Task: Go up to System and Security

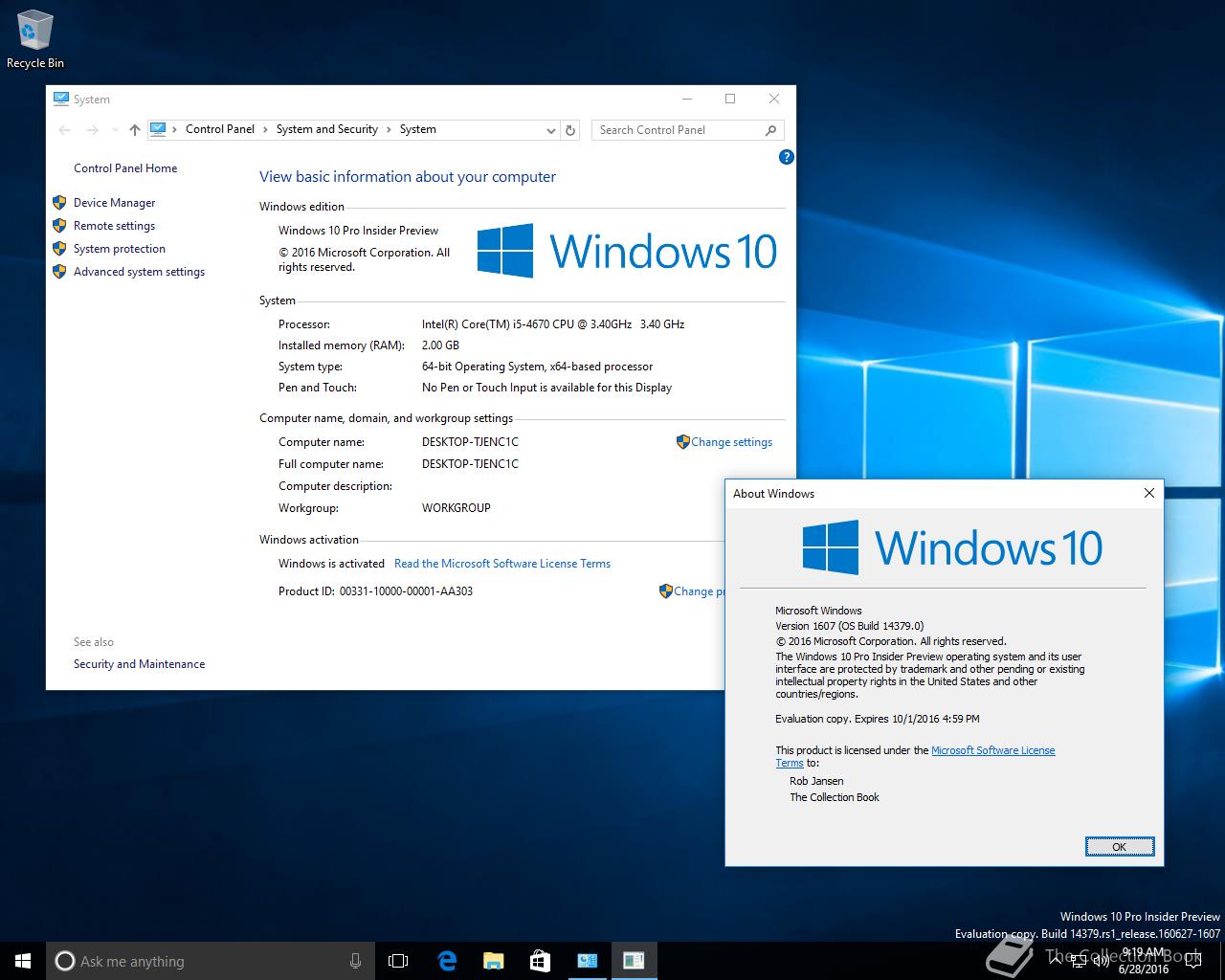Action: (x=134, y=130)
